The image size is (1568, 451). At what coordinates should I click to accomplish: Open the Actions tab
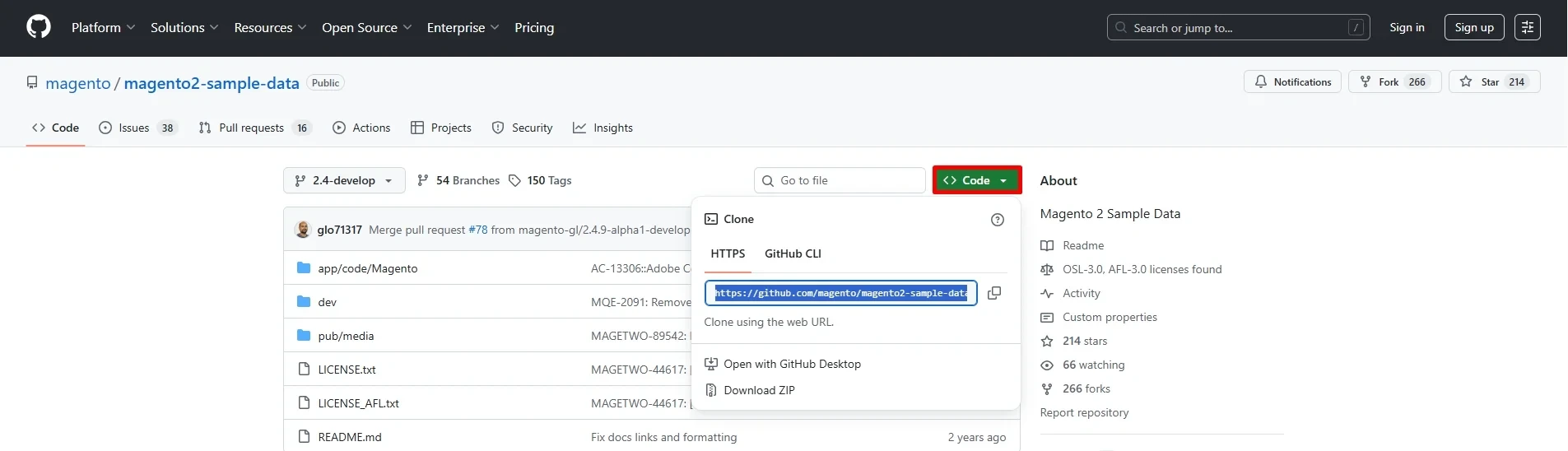pyautogui.click(x=361, y=128)
